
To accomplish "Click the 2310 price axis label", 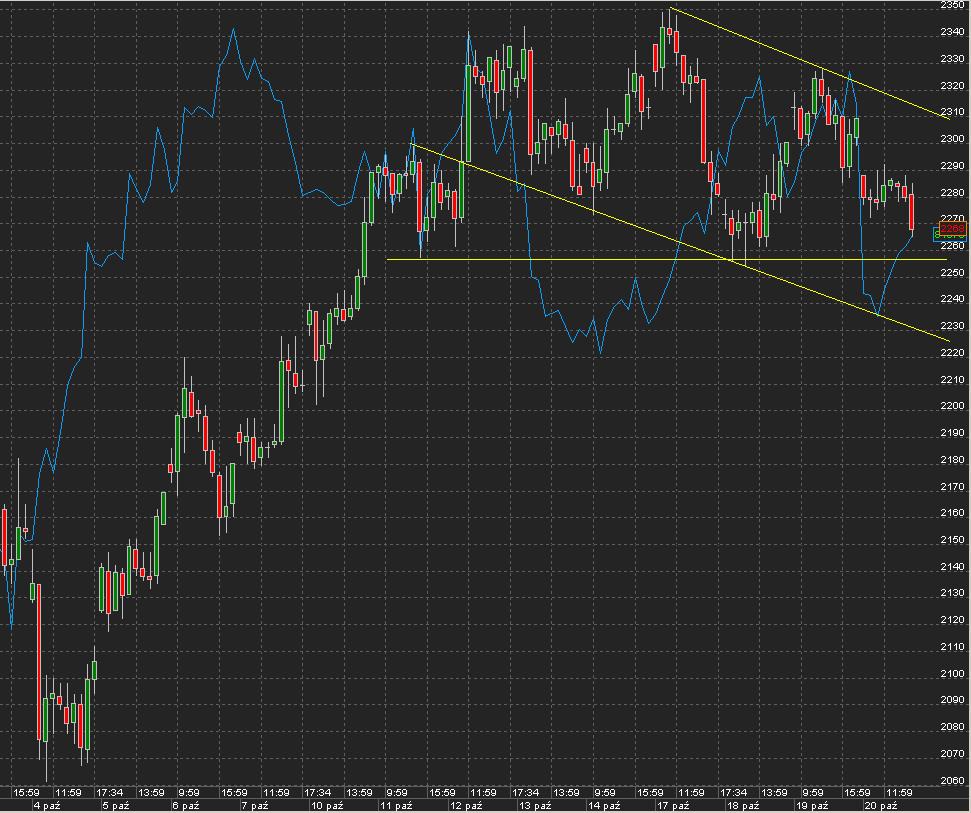I will (952, 112).
